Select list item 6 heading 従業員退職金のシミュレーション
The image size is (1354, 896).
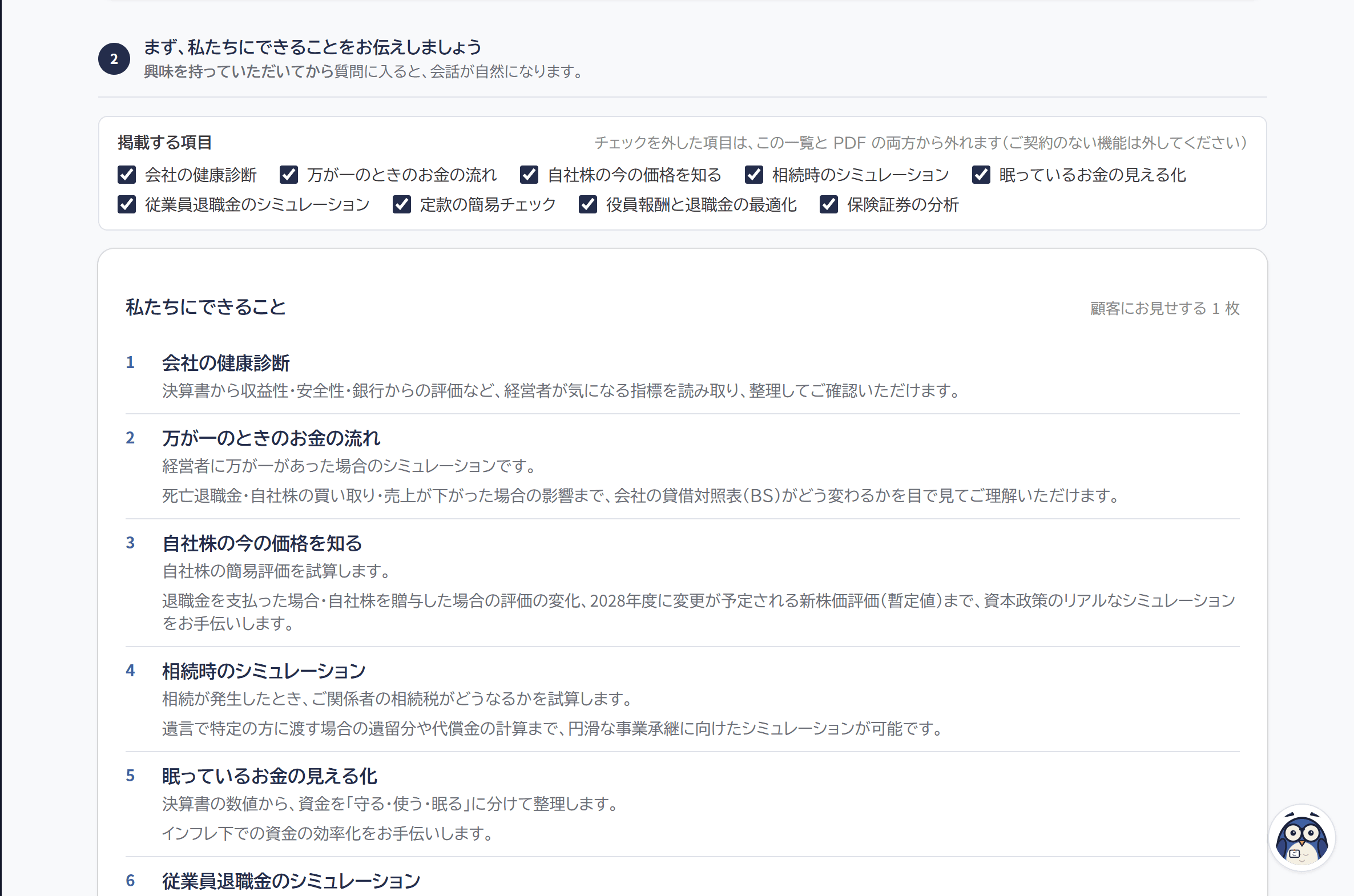click(x=291, y=882)
